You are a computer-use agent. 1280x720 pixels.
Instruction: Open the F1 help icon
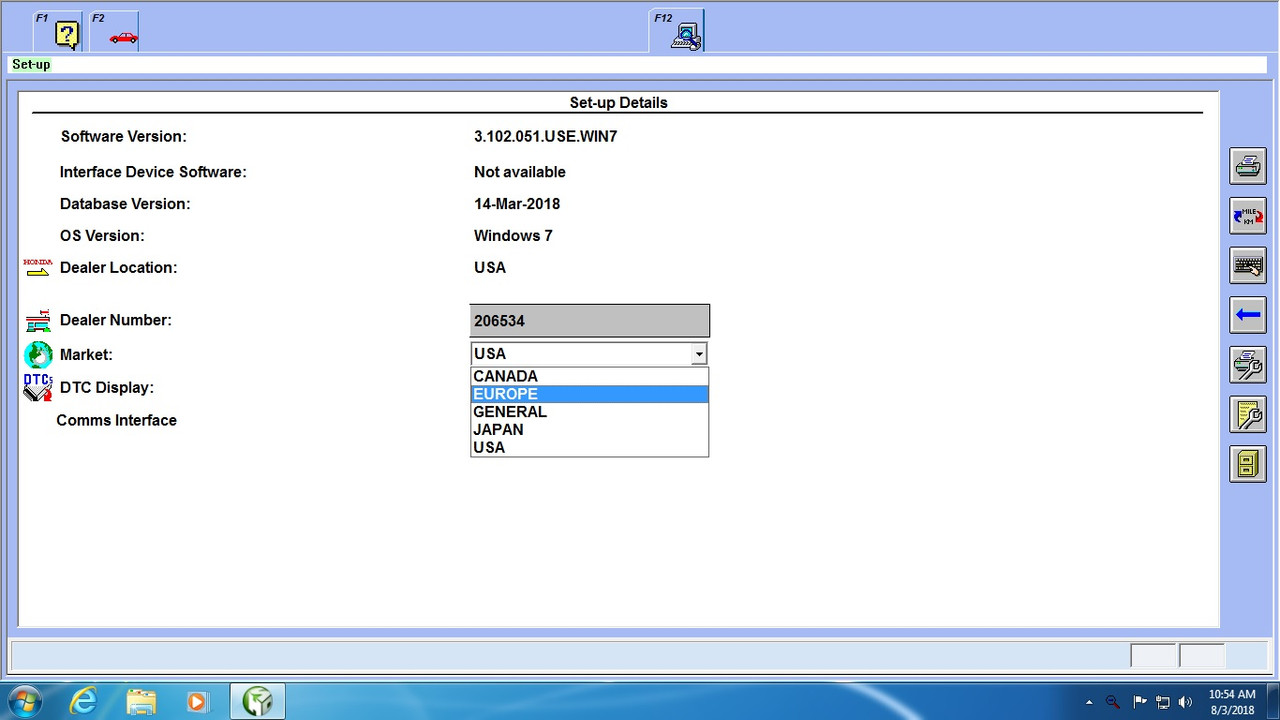[x=57, y=31]
